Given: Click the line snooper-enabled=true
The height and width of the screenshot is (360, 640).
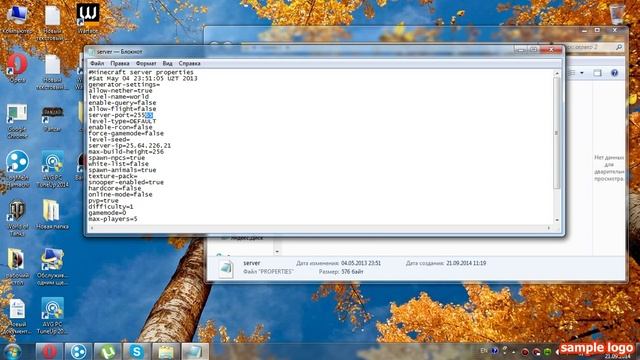Looking at the screenshot, I should pyautogui.click(x=126, y=182).
